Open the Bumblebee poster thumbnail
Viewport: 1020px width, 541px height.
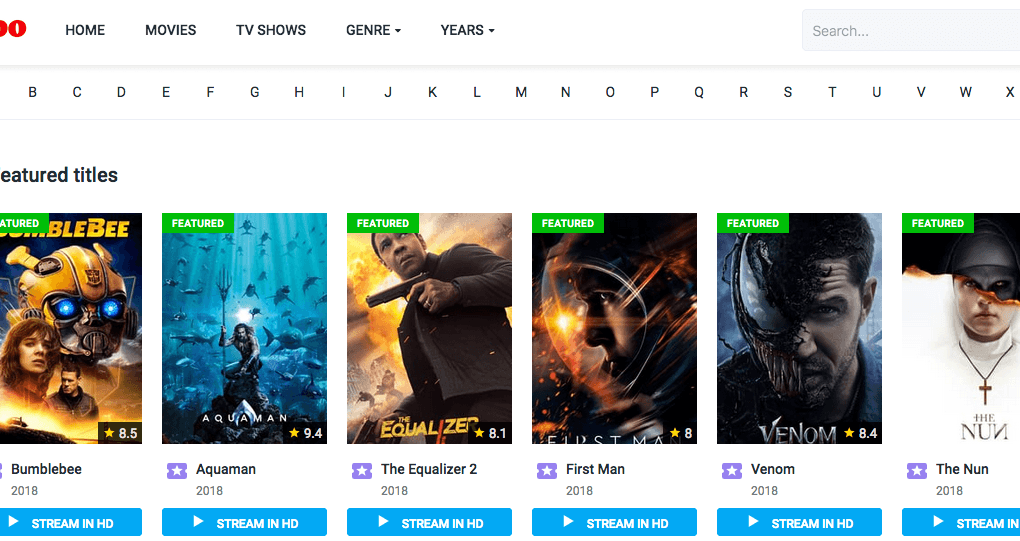(70, 328)
